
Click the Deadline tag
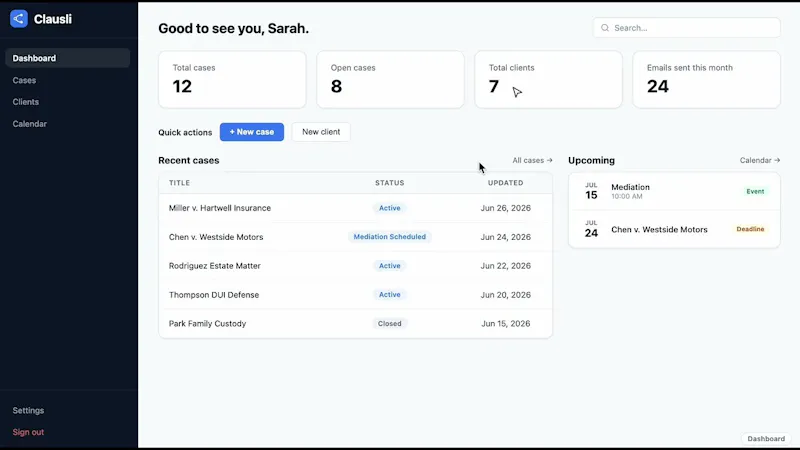pos(751,229)
